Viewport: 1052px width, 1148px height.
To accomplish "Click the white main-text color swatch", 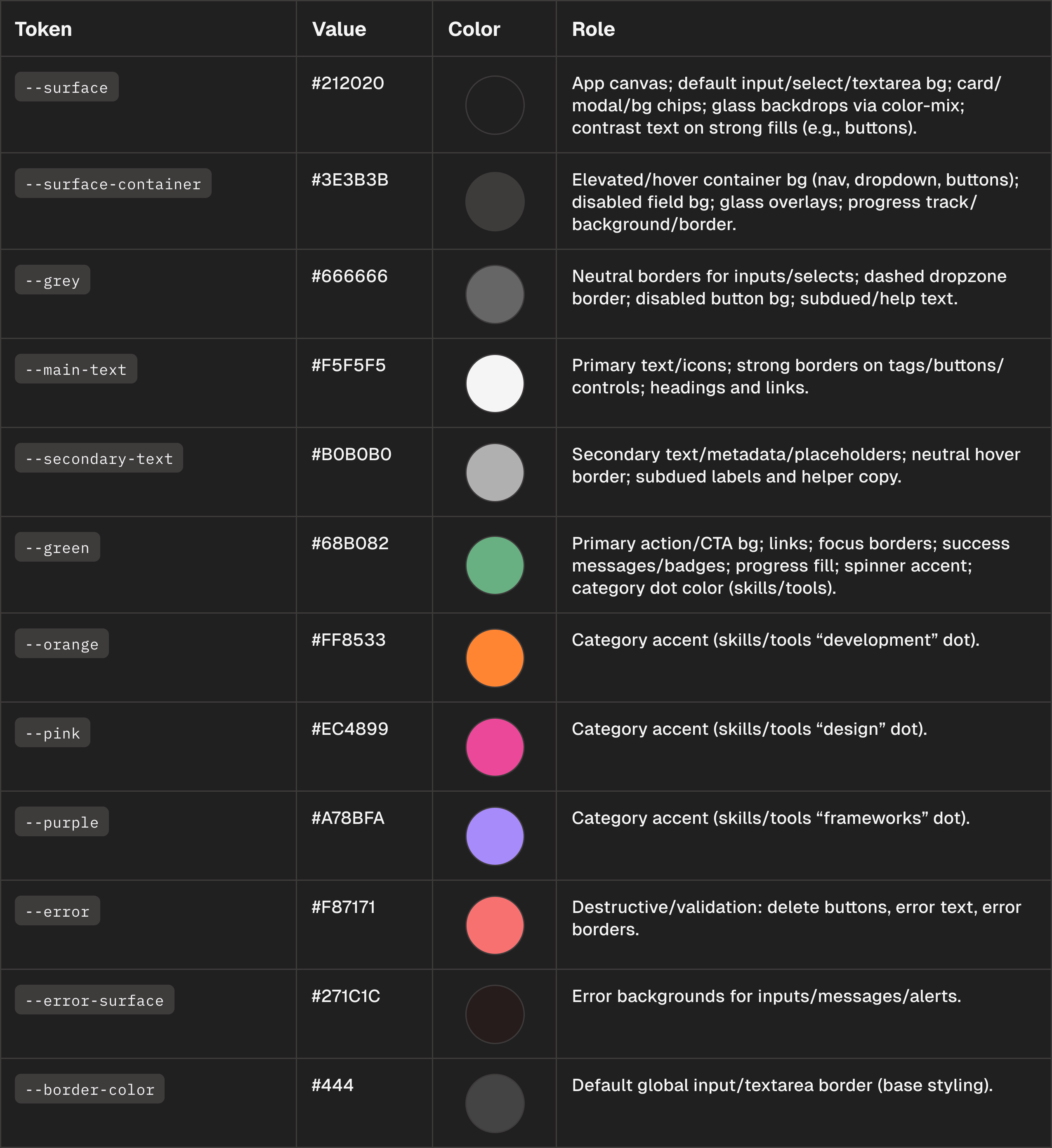I will (494, 383).
